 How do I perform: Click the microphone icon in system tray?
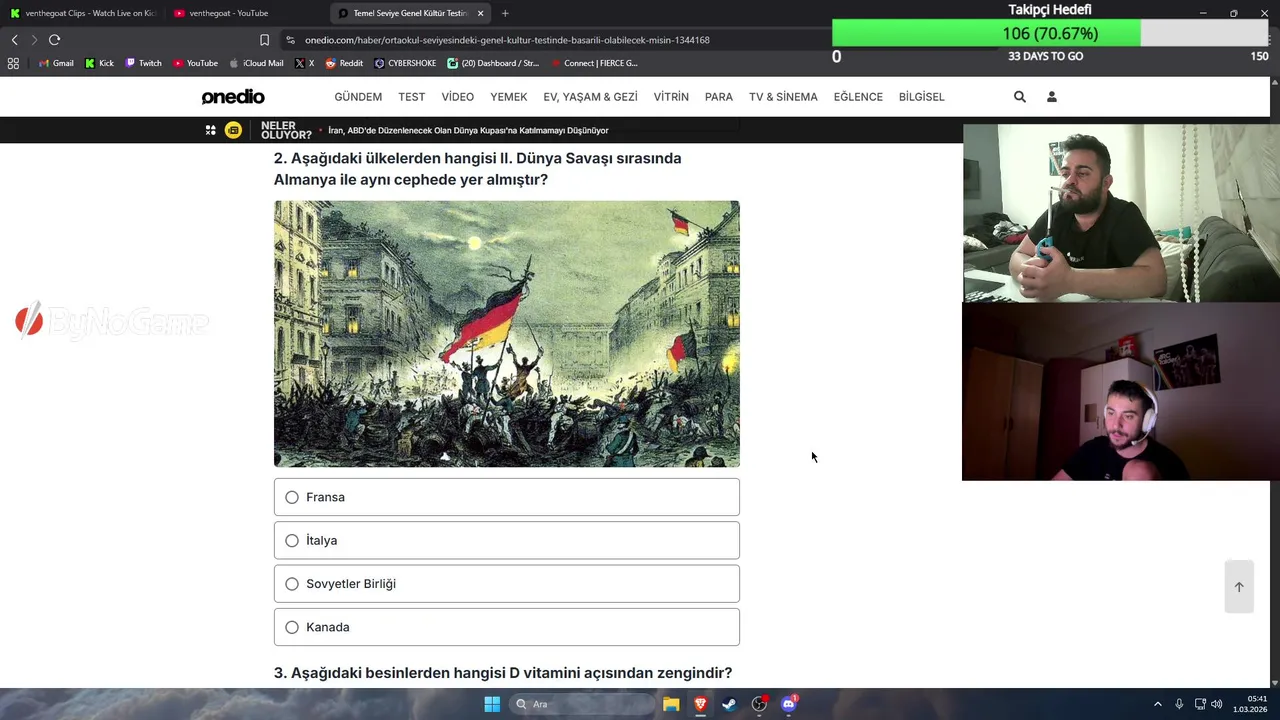[1179, 704]
